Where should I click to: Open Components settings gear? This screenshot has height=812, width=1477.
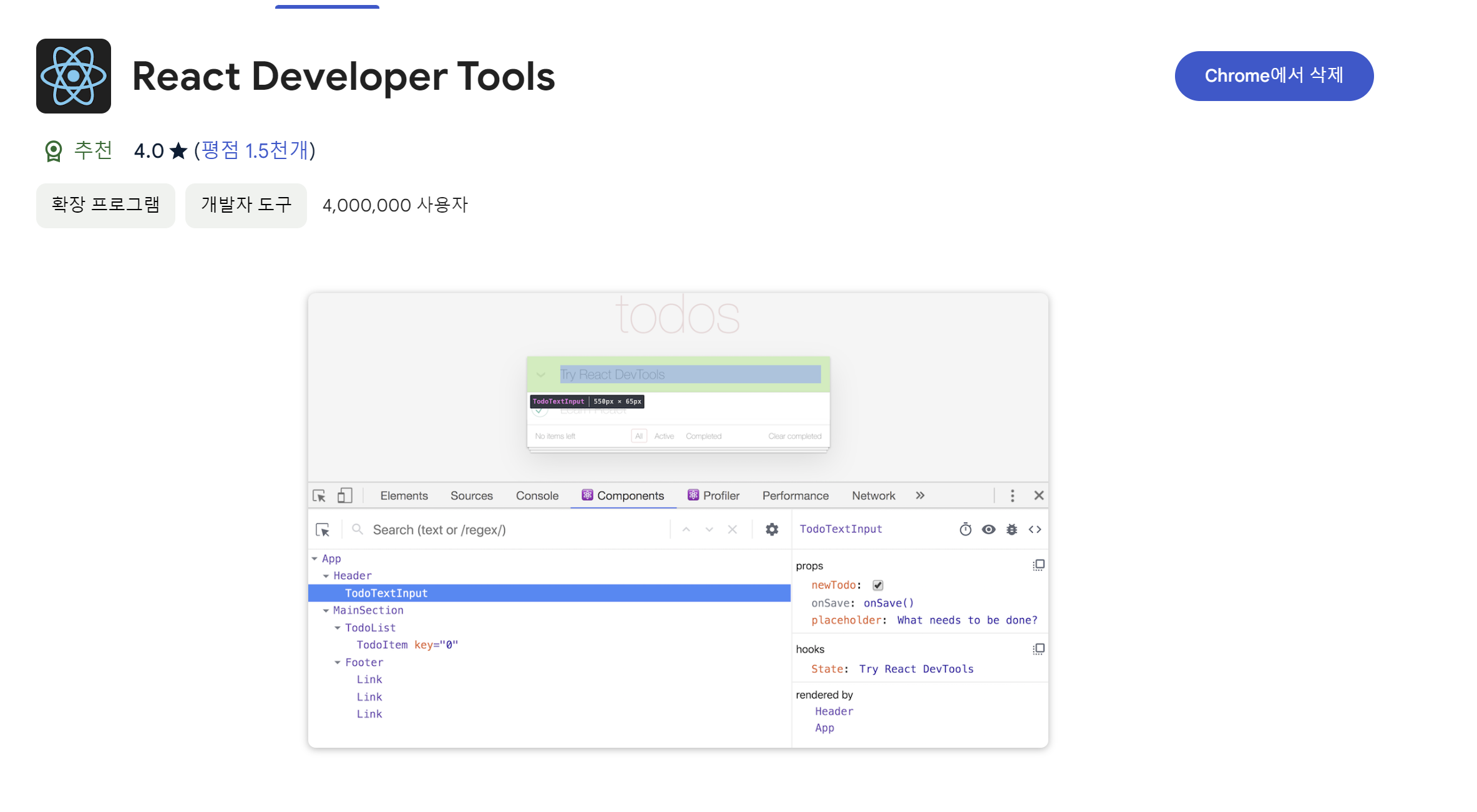(773, 529)
